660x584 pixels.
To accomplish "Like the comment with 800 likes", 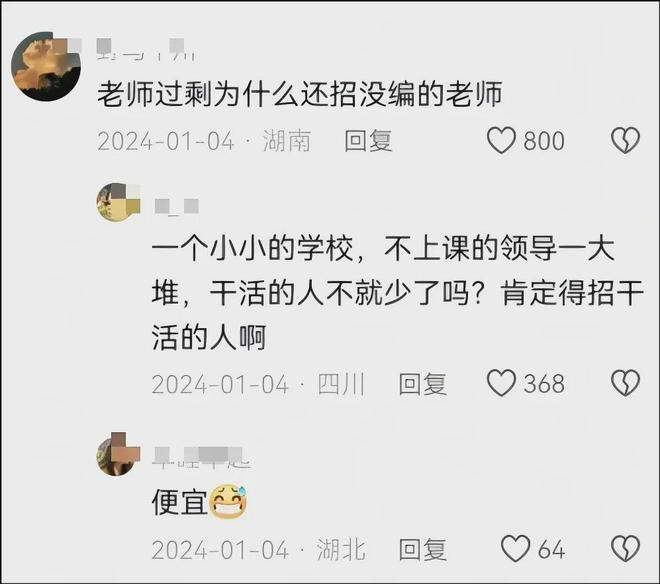I will click(x=501, y=141).
